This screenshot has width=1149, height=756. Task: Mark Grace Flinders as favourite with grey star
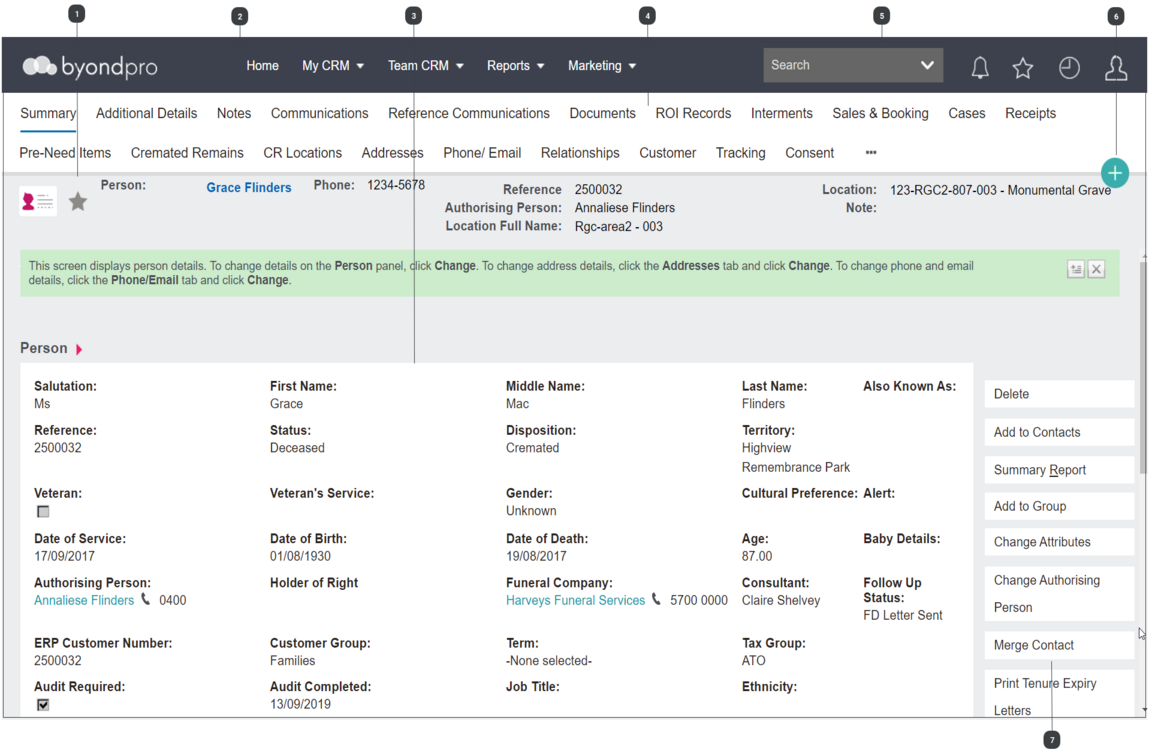[x=78, y=201]
